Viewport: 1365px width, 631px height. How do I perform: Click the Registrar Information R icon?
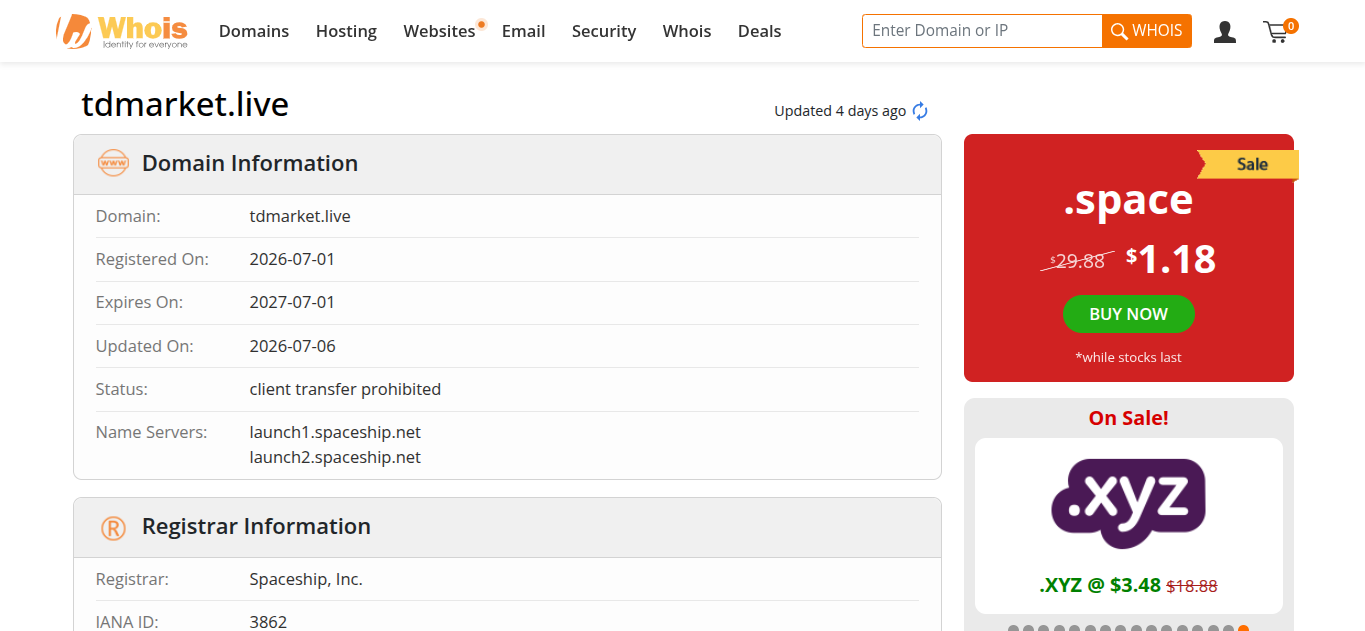113,527
